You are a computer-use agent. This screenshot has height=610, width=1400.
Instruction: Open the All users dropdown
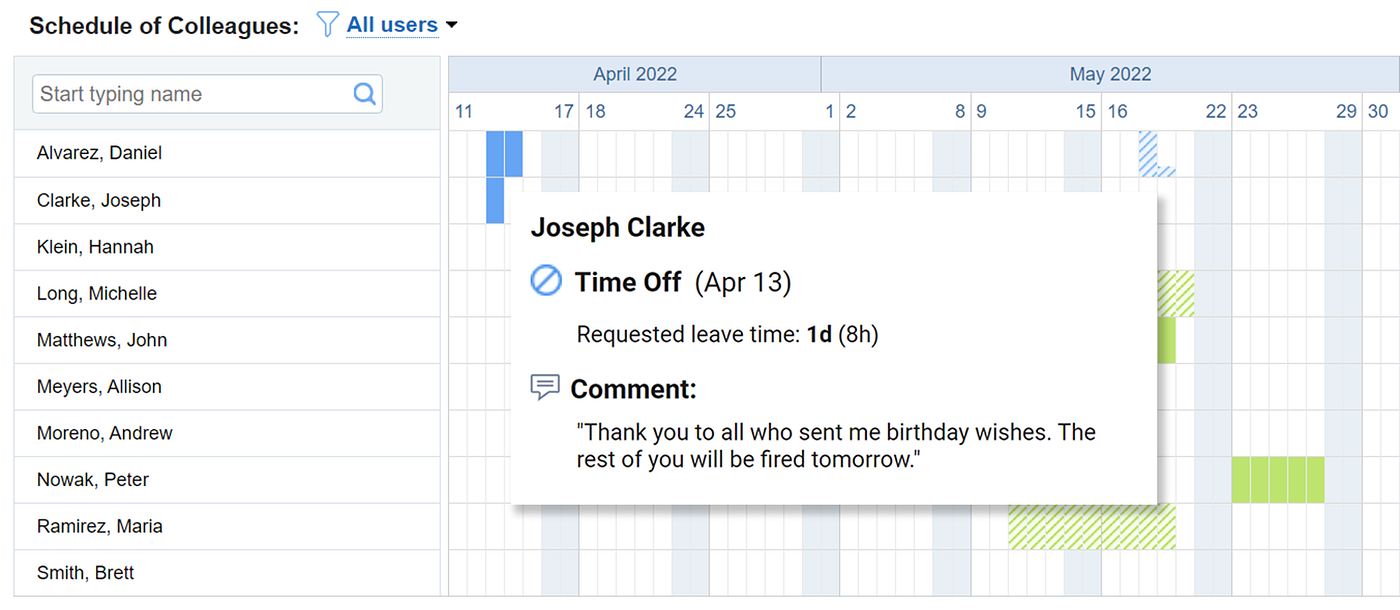click(392, 25)
